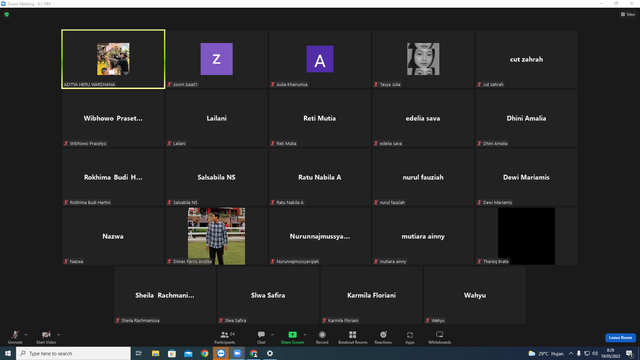Select Wibhowo Prasetyo's participant tile
This screenshot has height=360, width=640.
(113, 118)
